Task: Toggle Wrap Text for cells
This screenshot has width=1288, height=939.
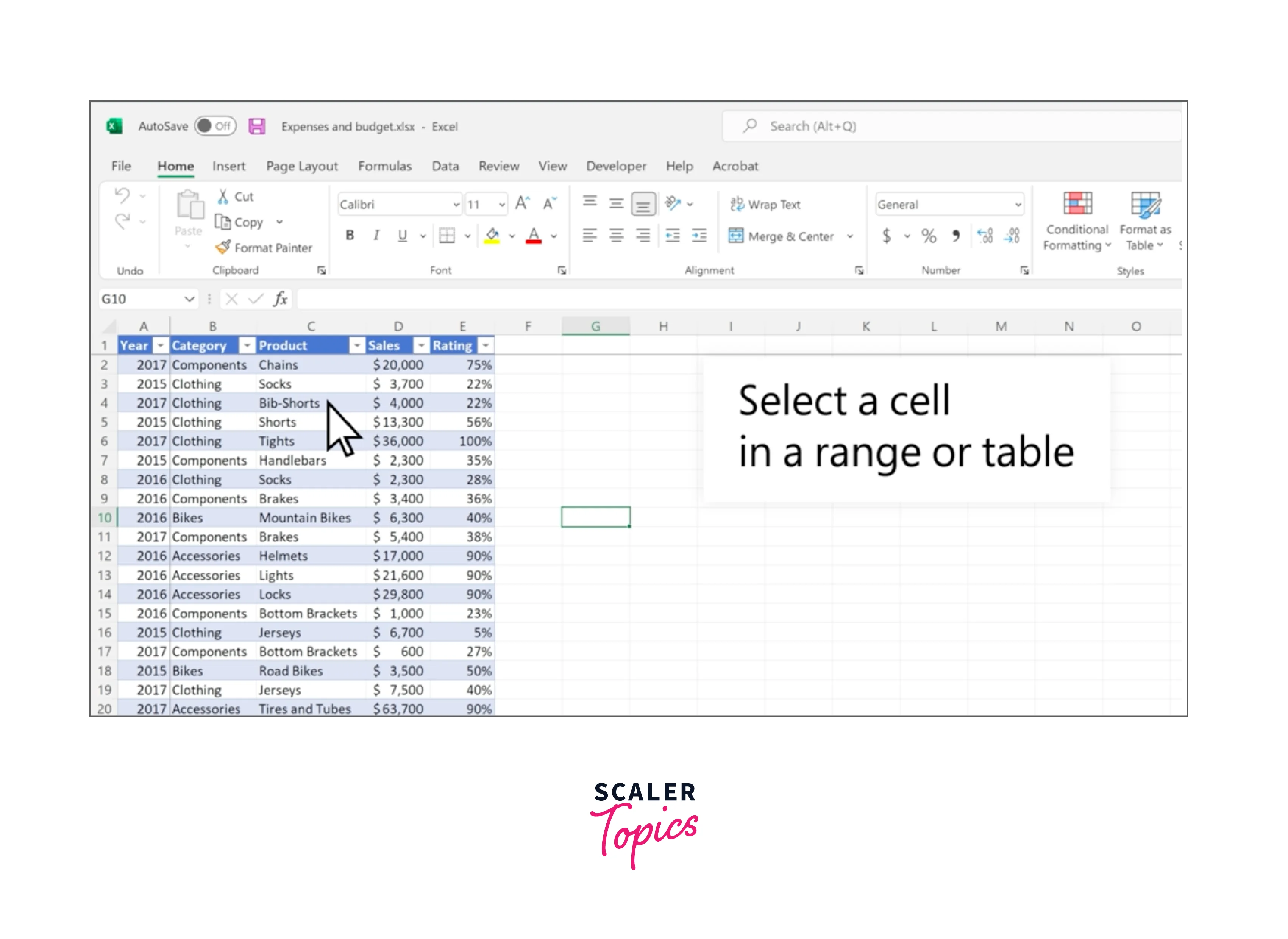Action: pos(765,204)
